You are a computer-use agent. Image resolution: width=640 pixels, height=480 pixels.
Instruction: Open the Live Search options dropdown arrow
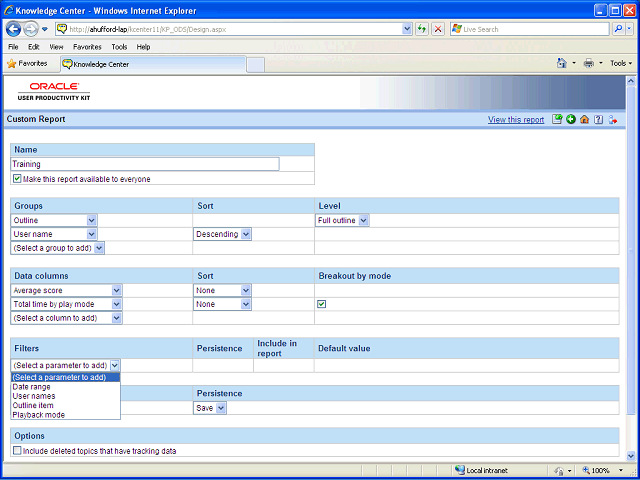click(629, 29)
